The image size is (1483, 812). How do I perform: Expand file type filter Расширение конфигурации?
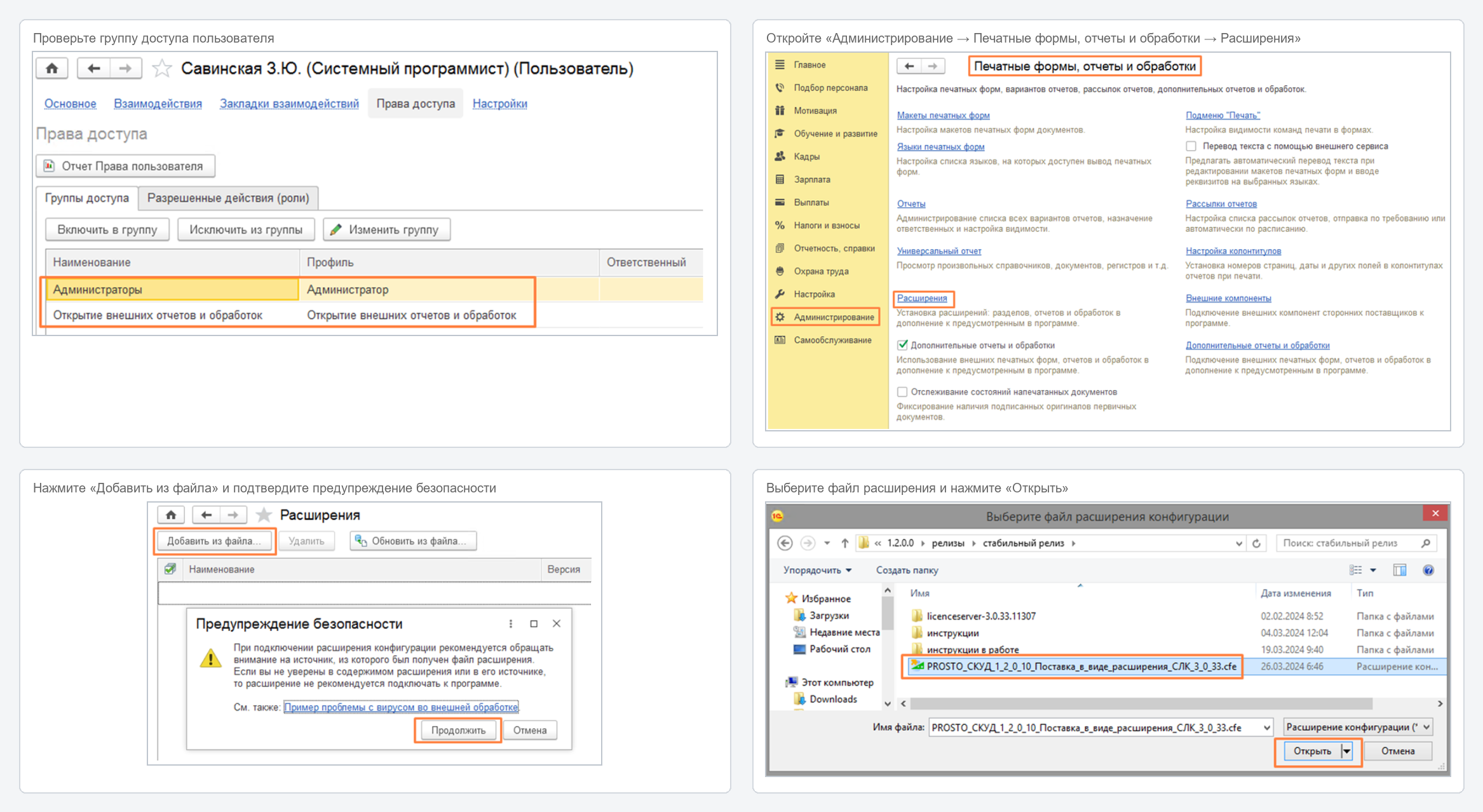click(x=1427, y=727)
